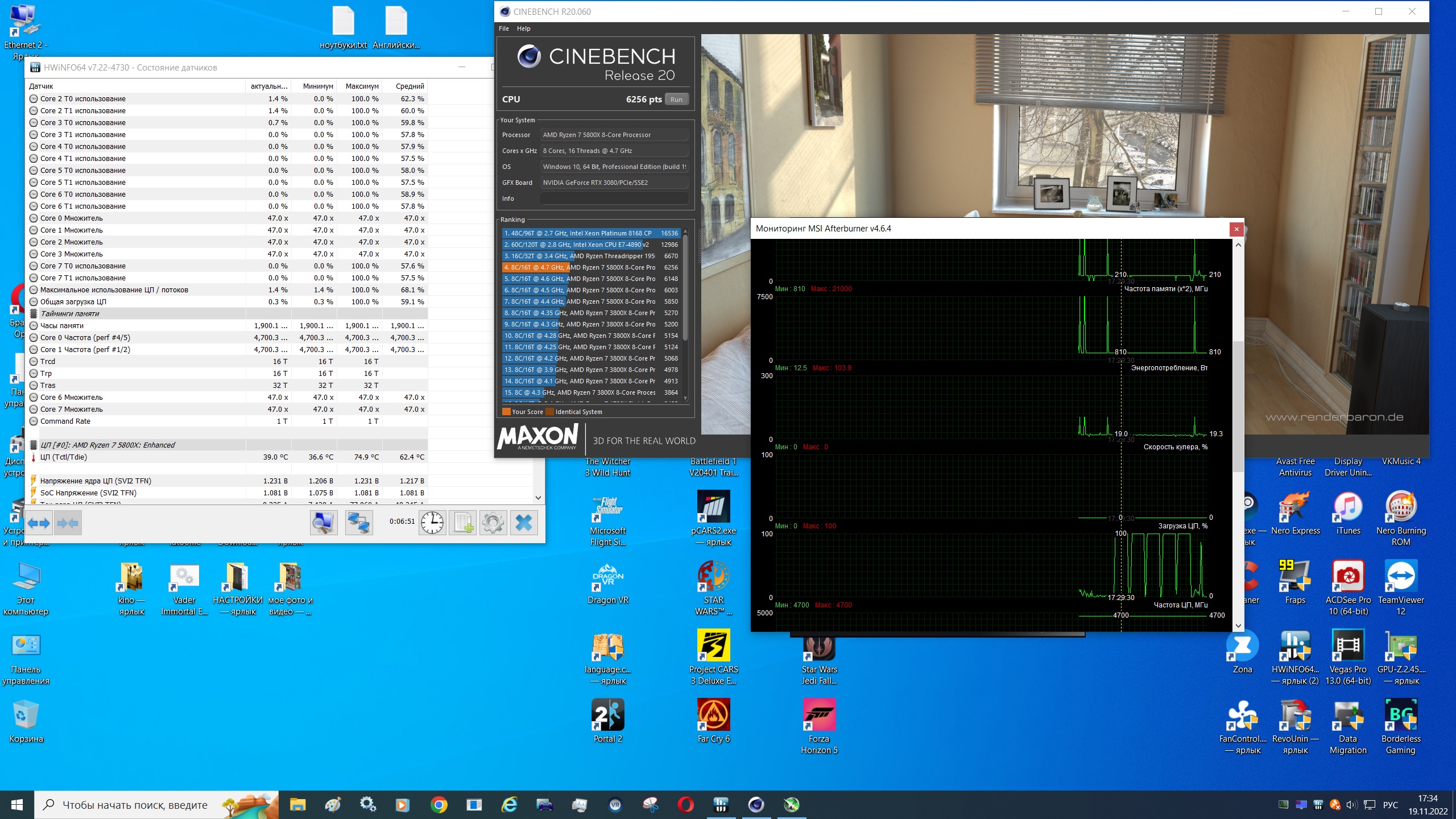This screenshot has width=1456, height=819.
Task: Click Opera icon in the taskbar
Action: point(685,805)
